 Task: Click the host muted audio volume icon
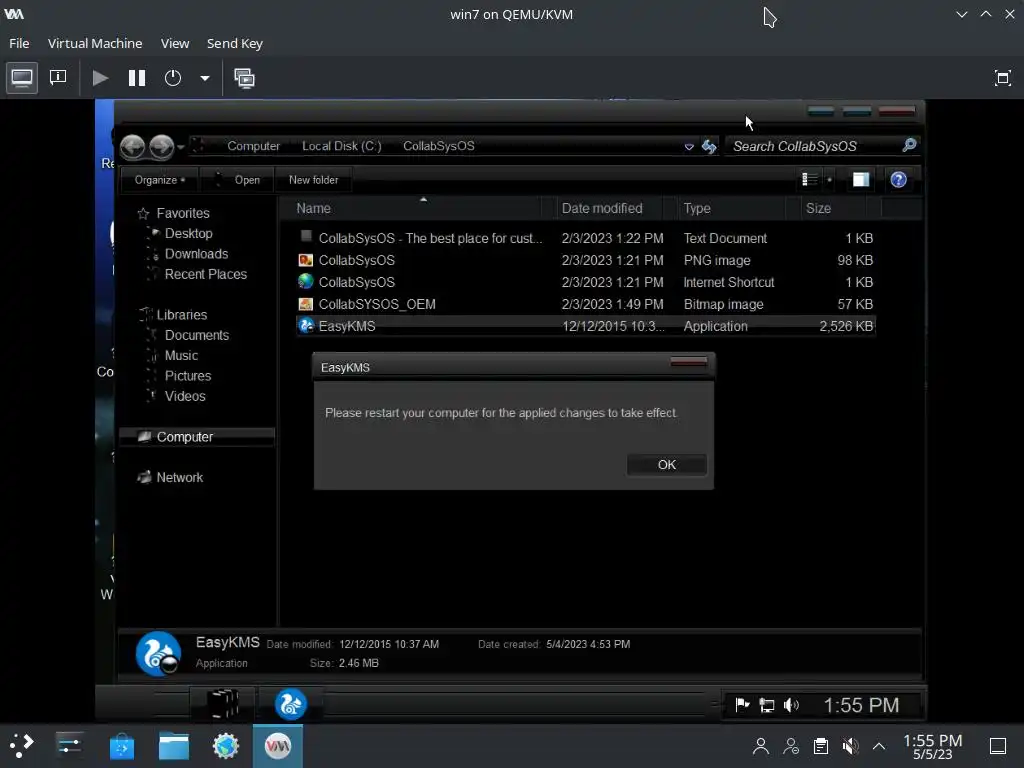coord(850,746)
